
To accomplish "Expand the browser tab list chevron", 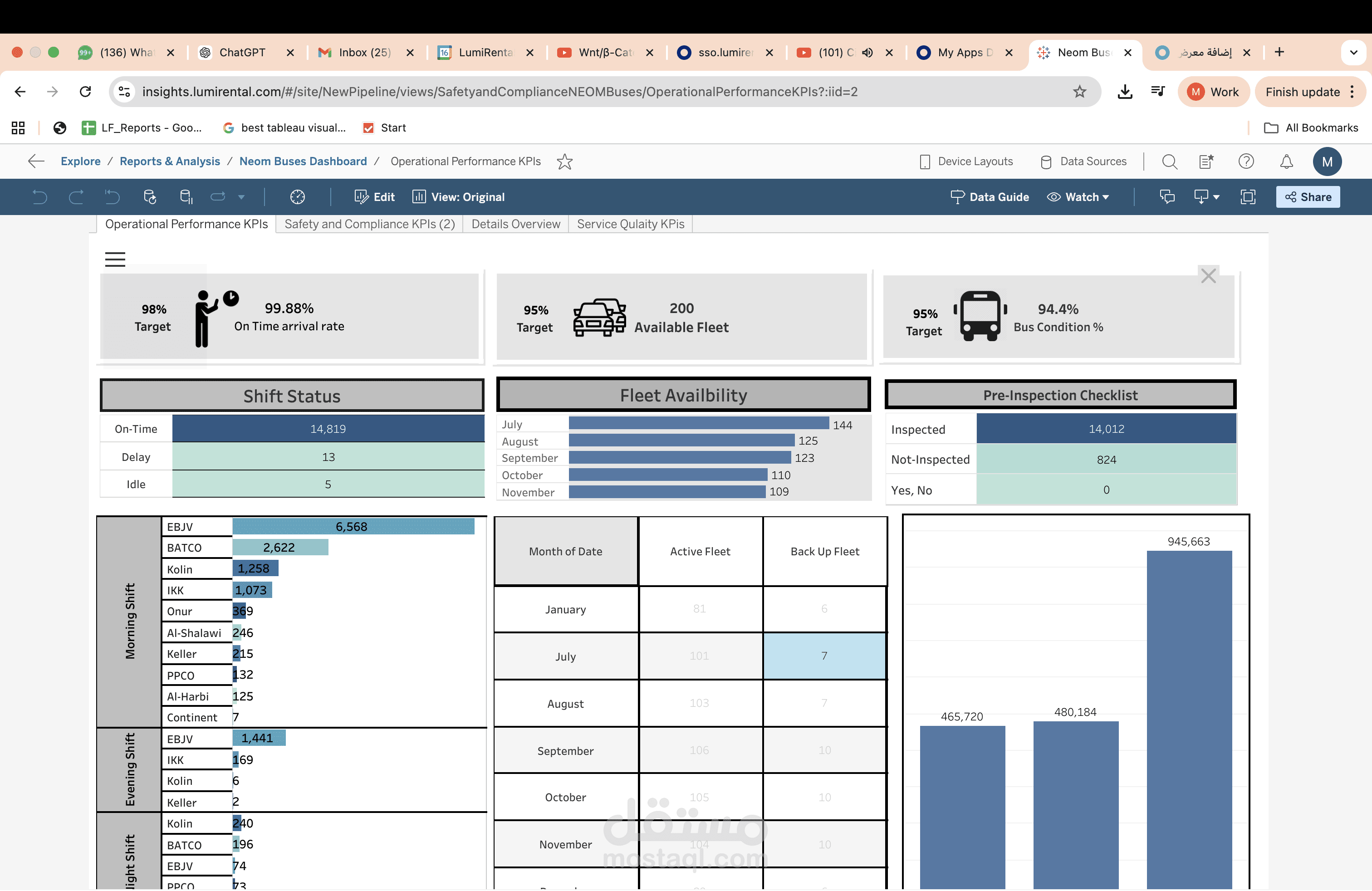I will click(1353, 53).
